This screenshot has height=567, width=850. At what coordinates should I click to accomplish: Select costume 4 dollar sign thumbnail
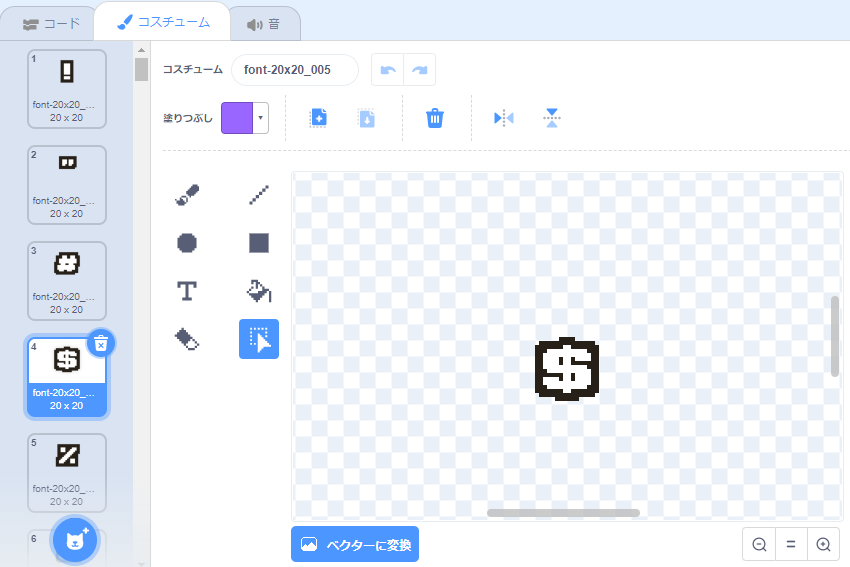click(67, 377)
